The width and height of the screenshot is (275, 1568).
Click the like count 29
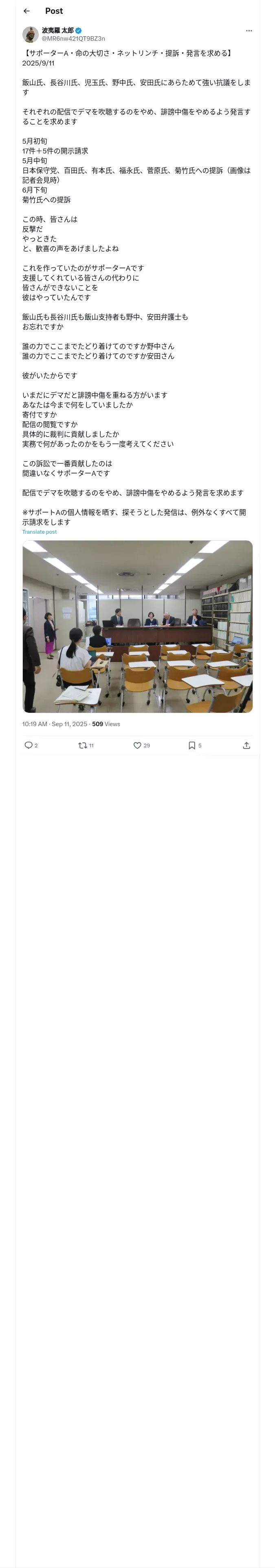(146, 746)
